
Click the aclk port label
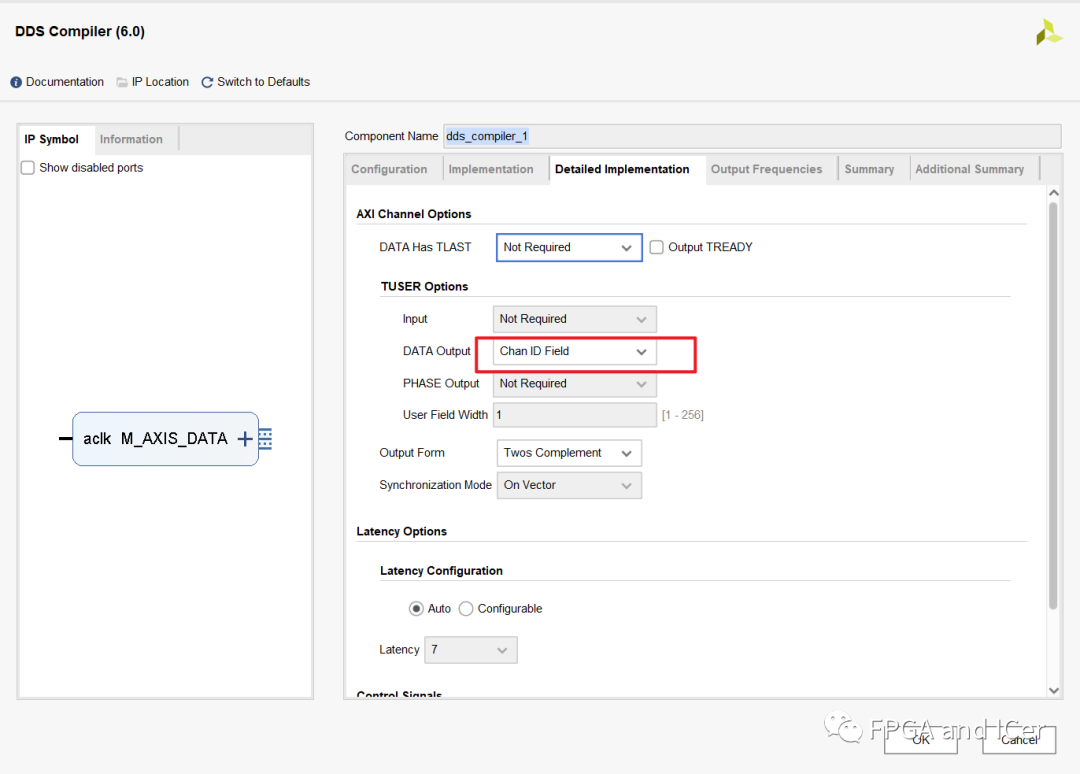pyautogui.click(x=97, y=439)
